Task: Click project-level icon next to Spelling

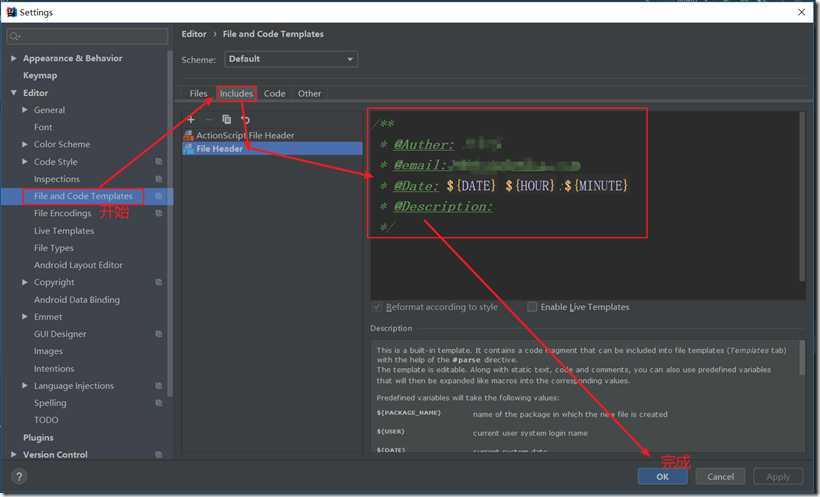Action: pyautogui.click(x=158, y=403)
